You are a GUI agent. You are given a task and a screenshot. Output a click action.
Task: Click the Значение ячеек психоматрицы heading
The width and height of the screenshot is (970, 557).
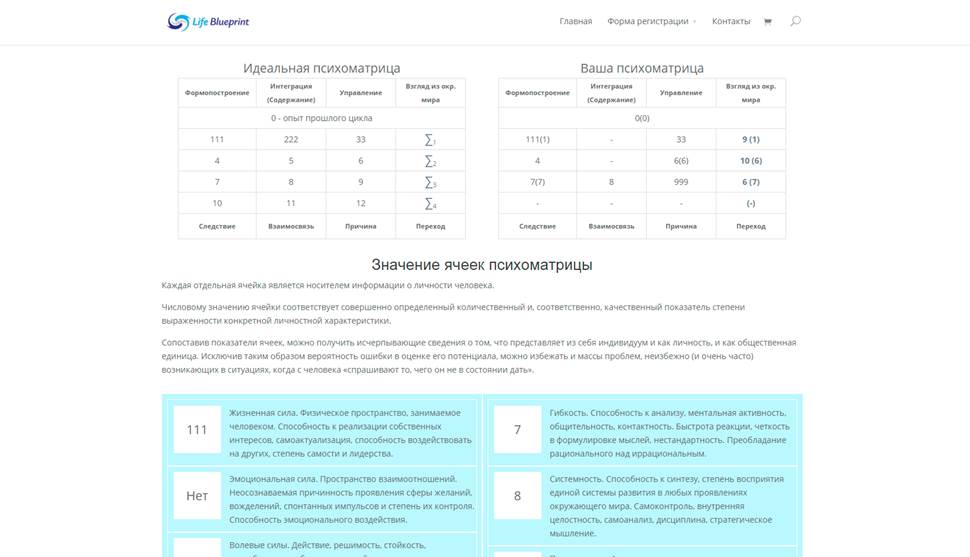482,265
